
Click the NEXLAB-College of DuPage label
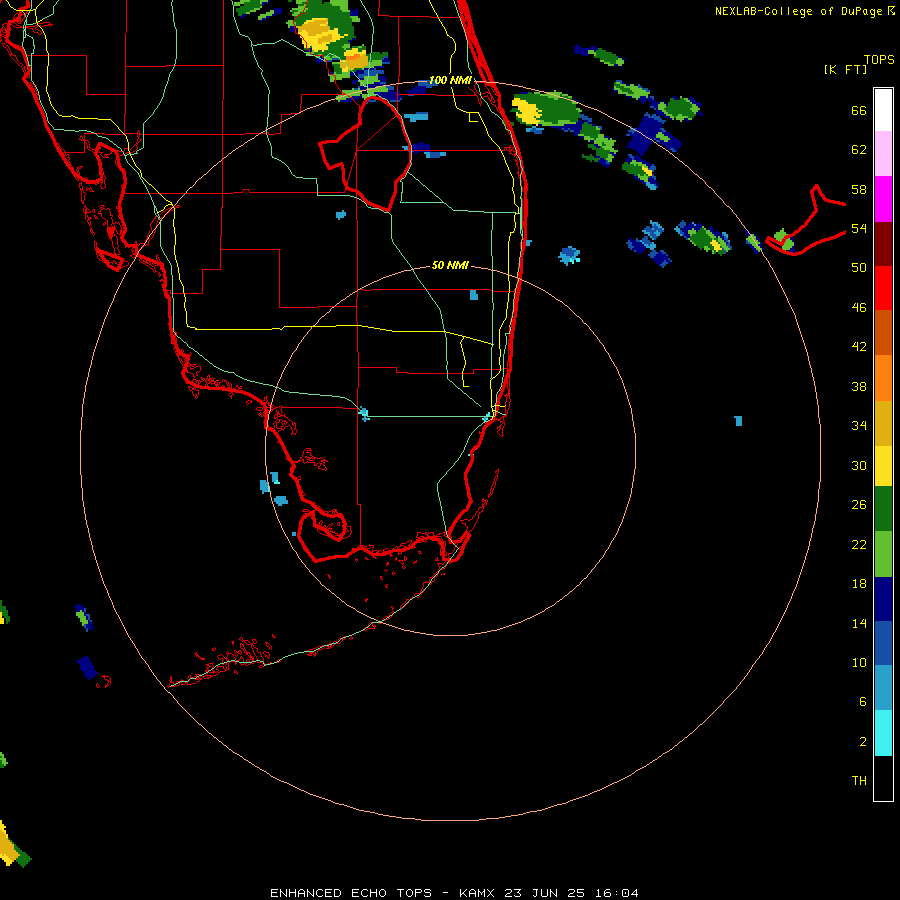click(x=798, y=11)
